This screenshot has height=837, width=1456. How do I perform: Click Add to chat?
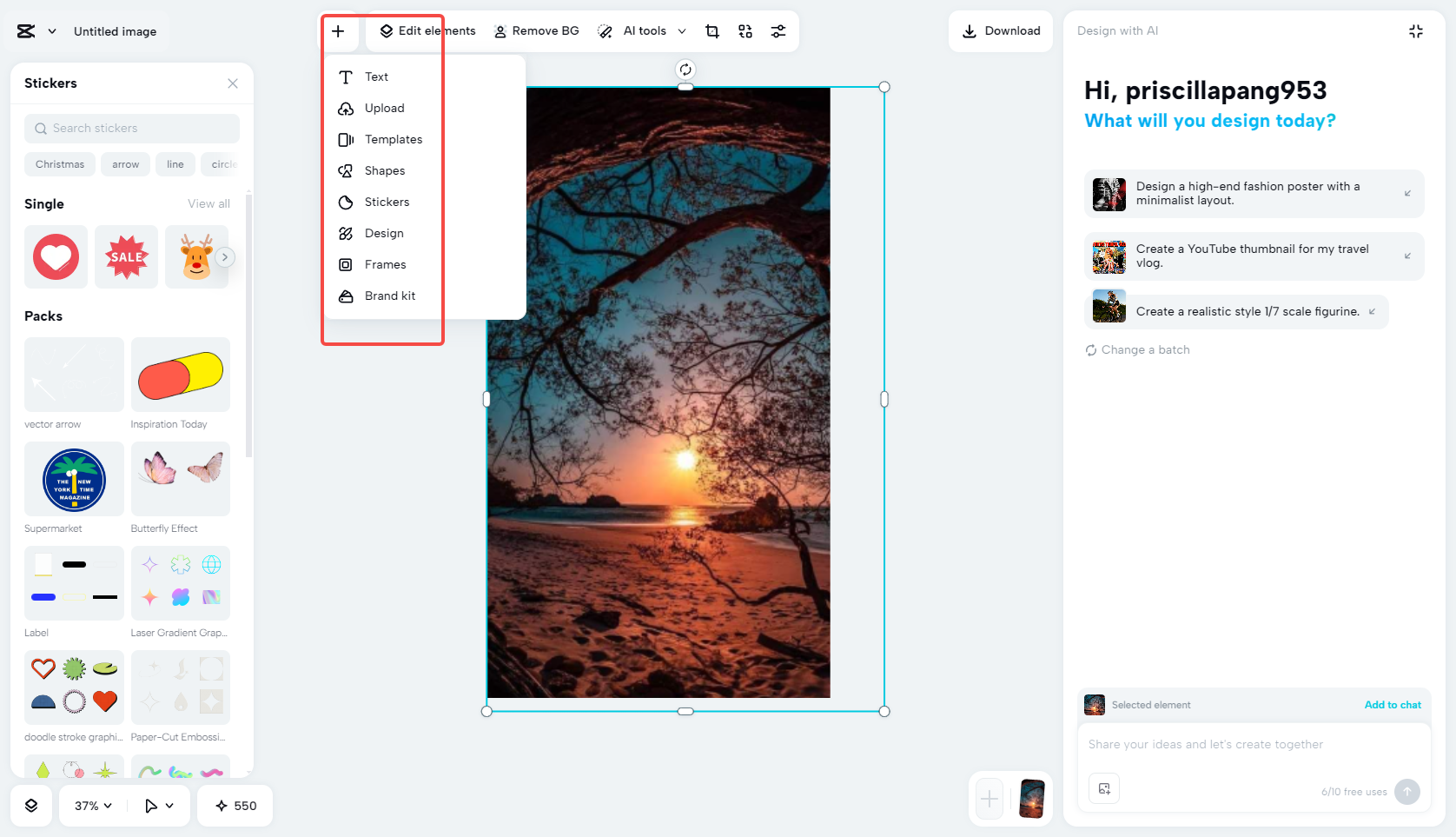(1393, 705)
